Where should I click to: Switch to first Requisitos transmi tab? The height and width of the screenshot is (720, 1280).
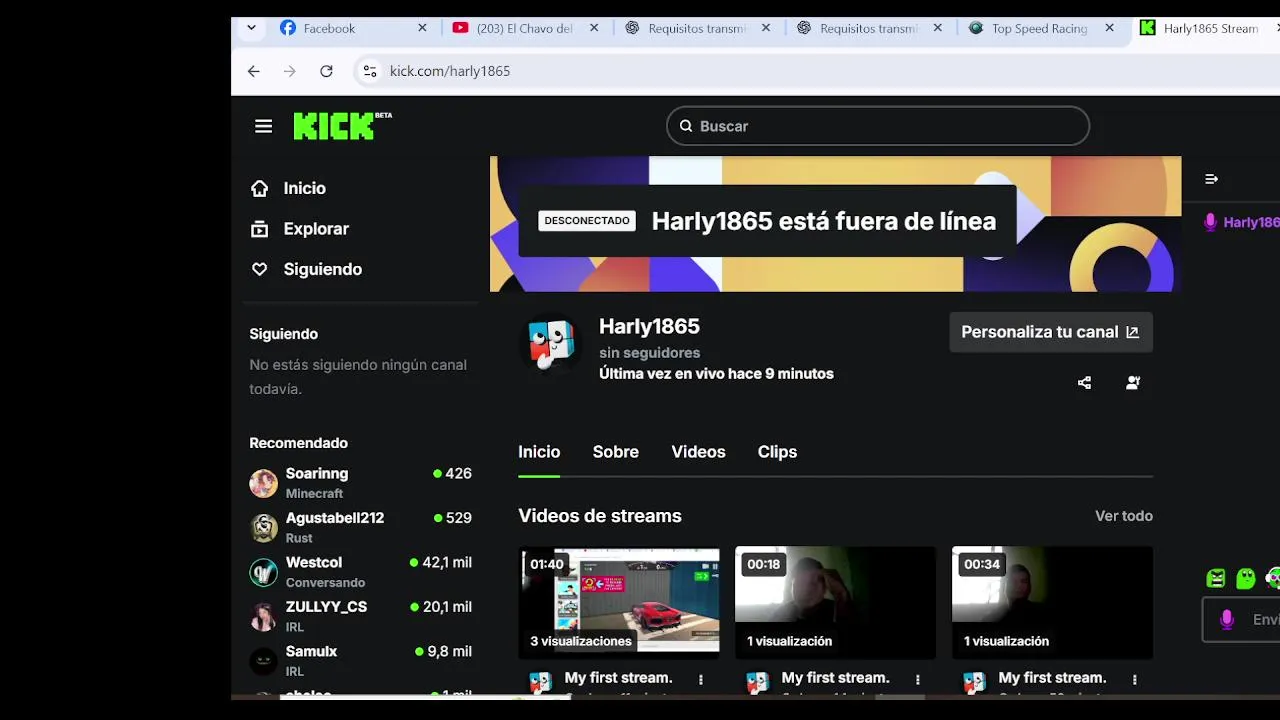coord(697,28)
